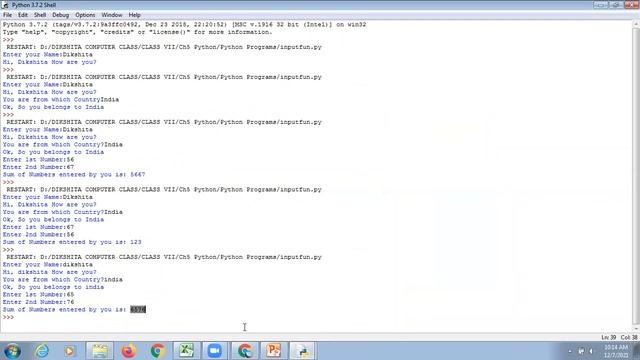640x360 pixels.
Task: Click the 'Col: 38' status bar entry
Action: (x=629, y=338)
